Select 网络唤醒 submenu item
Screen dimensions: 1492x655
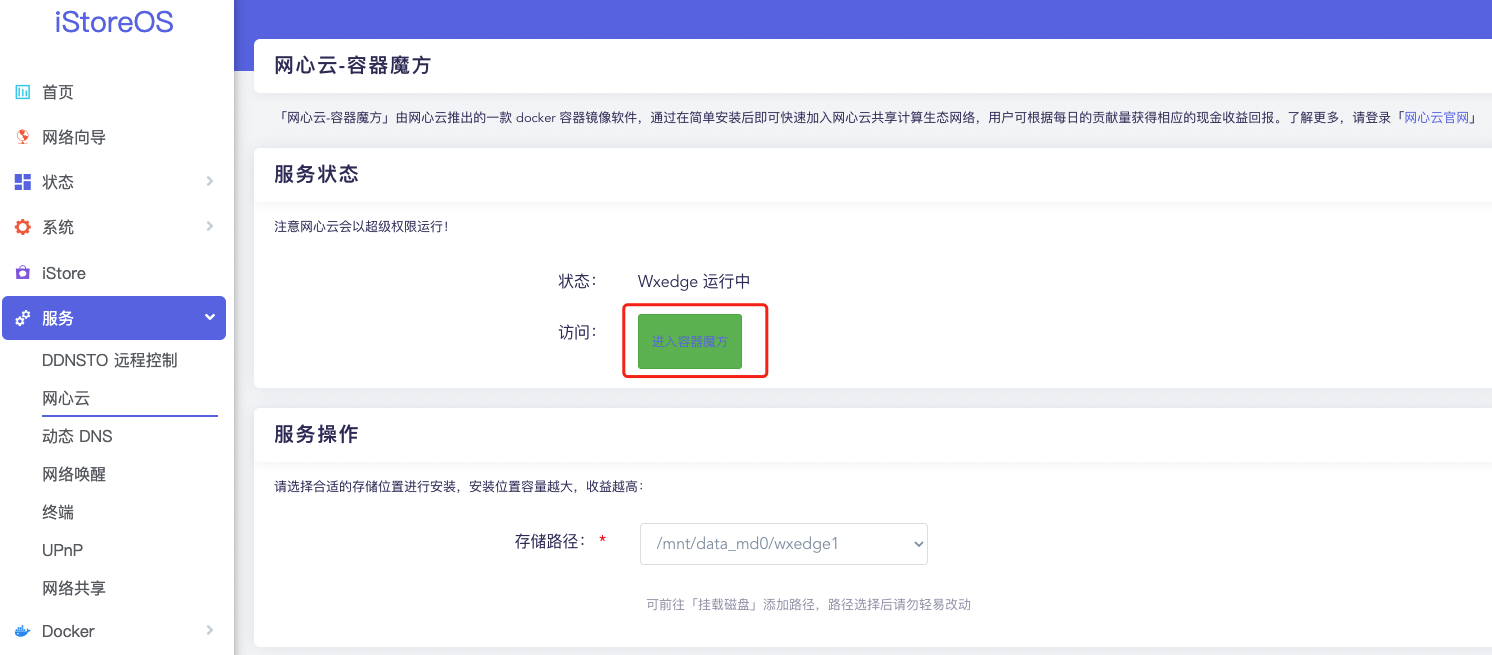point(74,474)
